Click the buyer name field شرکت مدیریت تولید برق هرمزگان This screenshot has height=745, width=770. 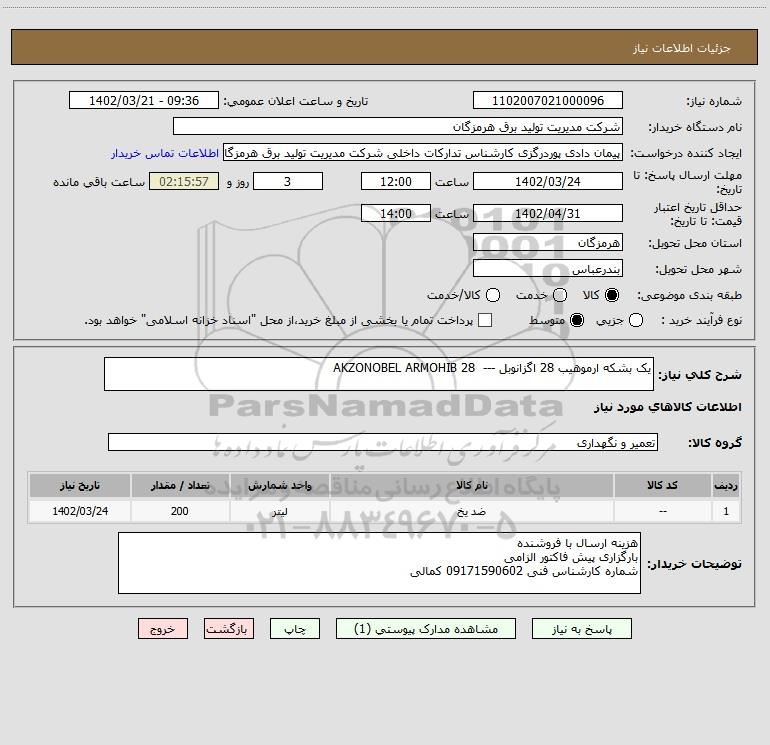coord(398,126)
